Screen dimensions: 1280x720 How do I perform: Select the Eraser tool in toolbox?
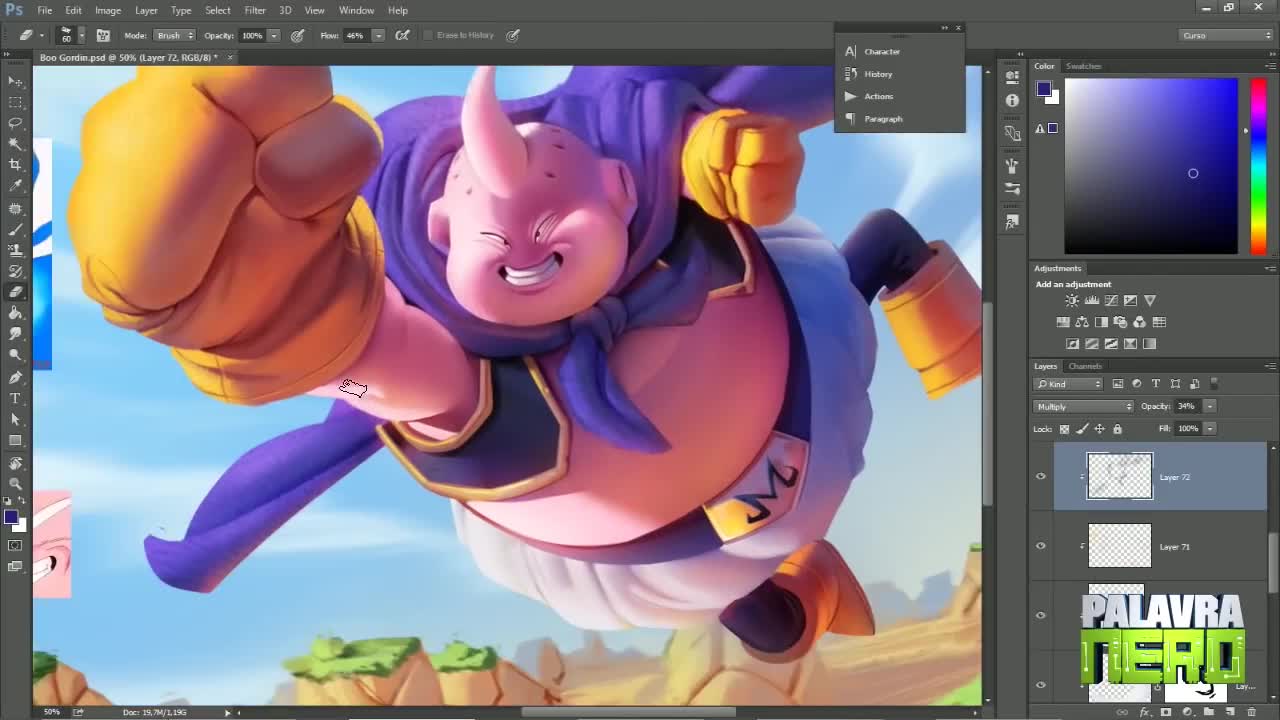point(15,292)
